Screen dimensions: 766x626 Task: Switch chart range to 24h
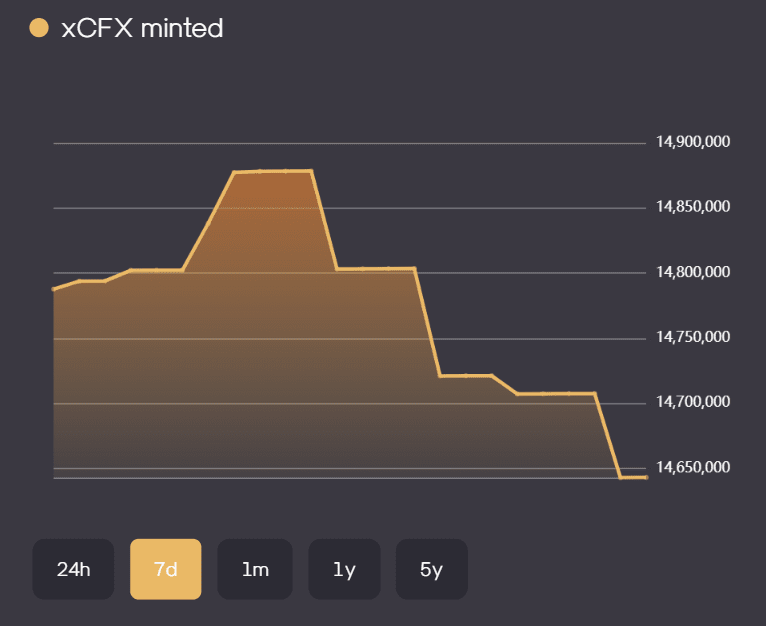click(73, 569)
